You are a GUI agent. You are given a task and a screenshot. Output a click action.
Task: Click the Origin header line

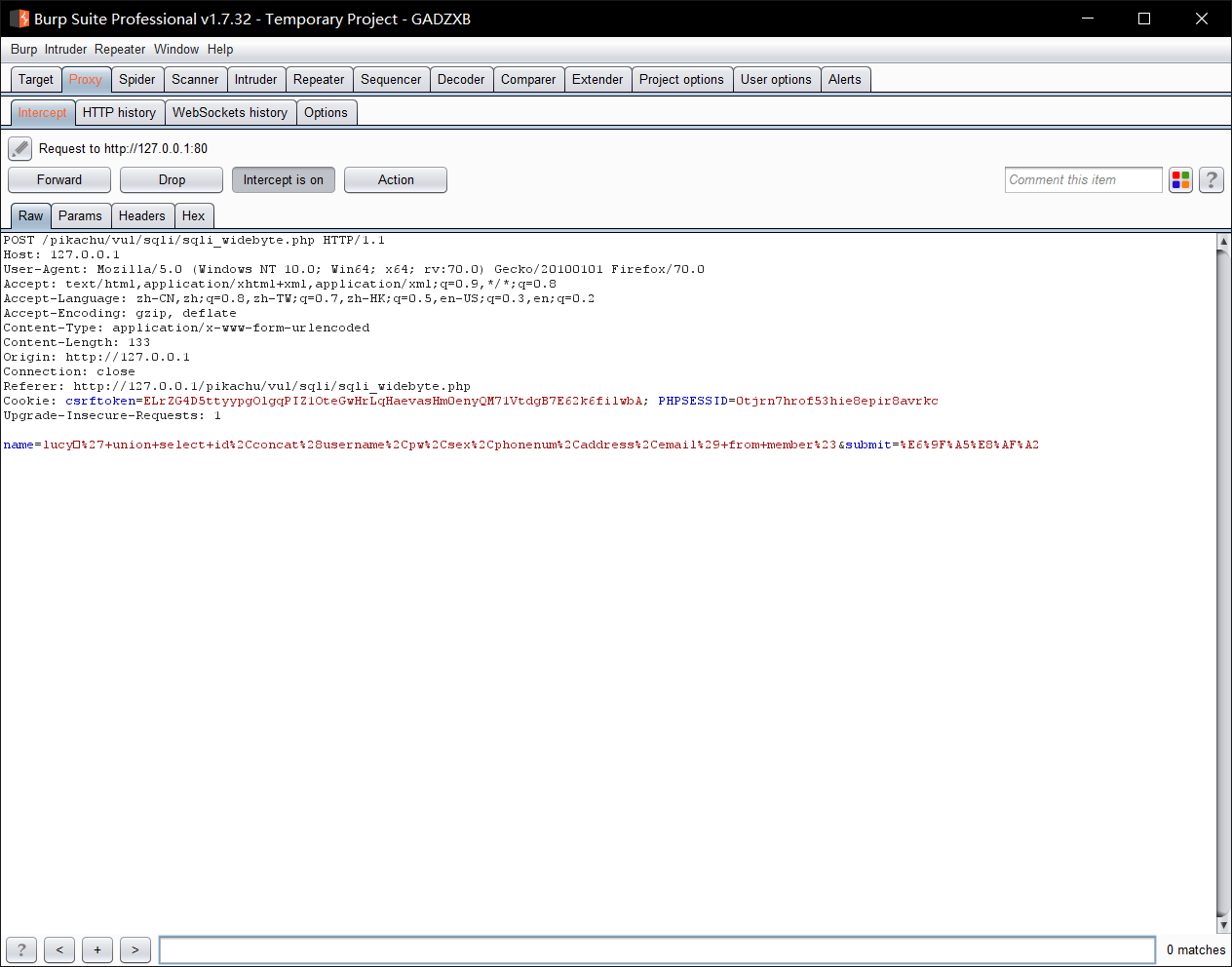pyautogui.click(x=96, y=357)
